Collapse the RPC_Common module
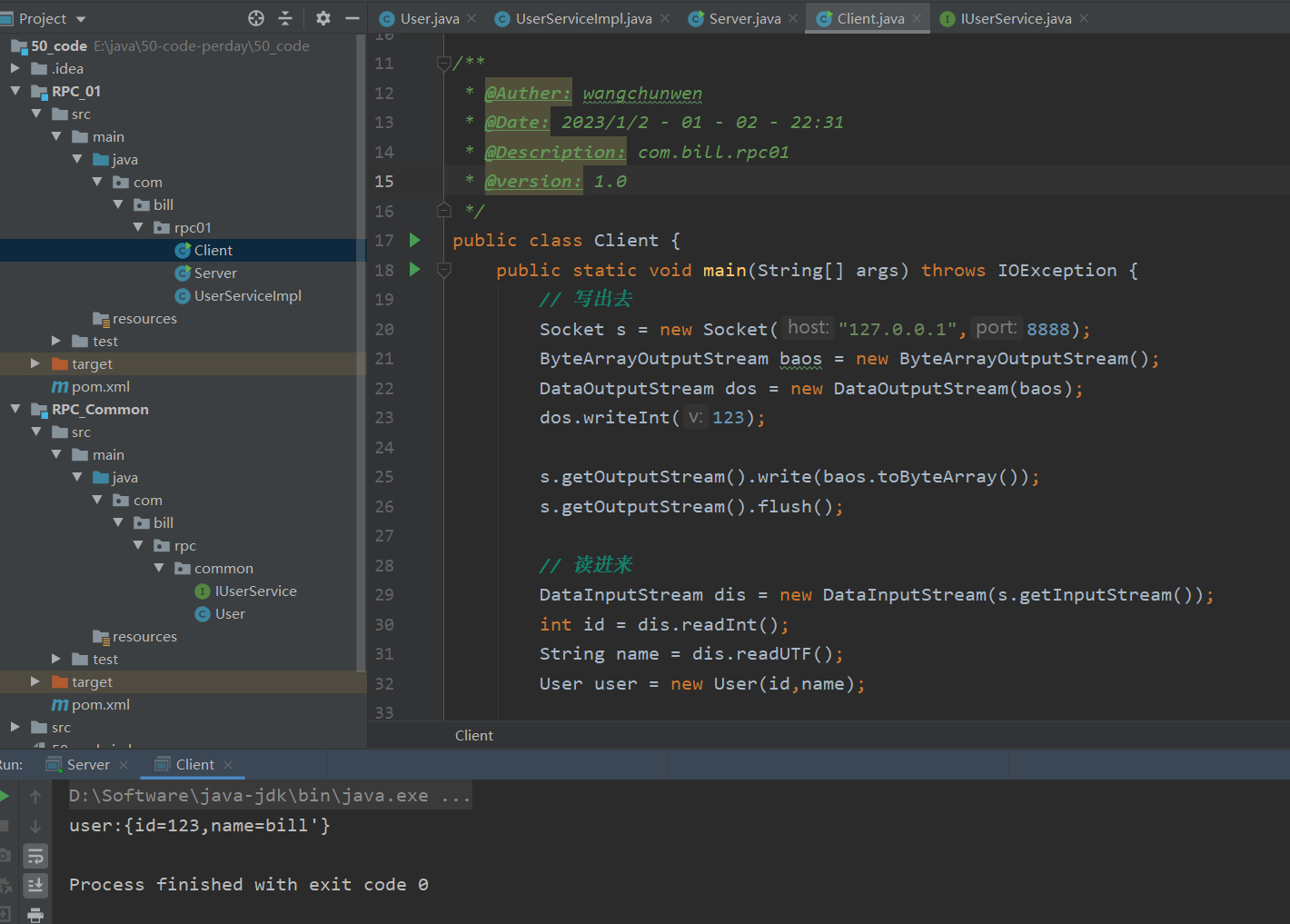The image size is (1290, 924). 15,409
